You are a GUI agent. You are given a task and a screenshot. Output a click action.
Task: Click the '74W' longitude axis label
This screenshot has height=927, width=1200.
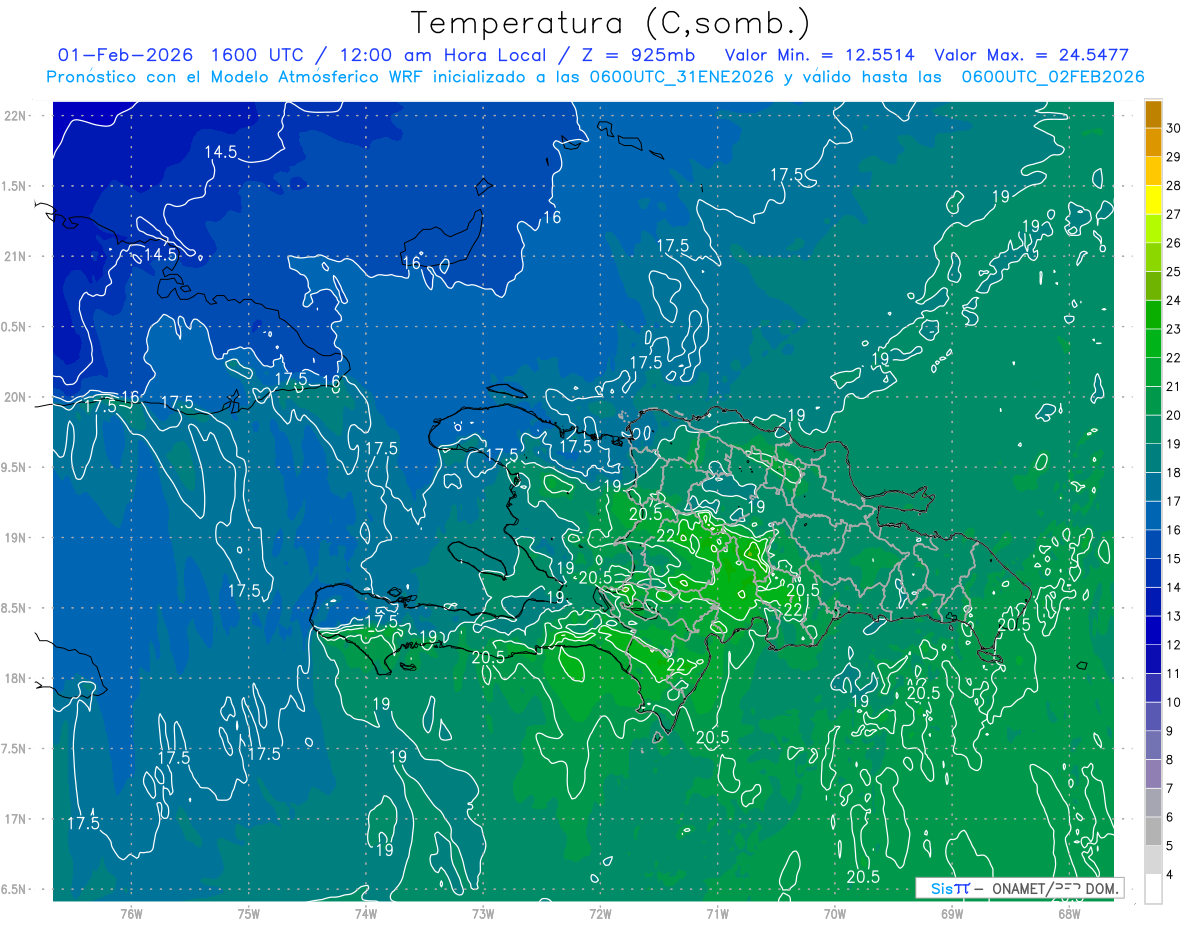[366, 914]
